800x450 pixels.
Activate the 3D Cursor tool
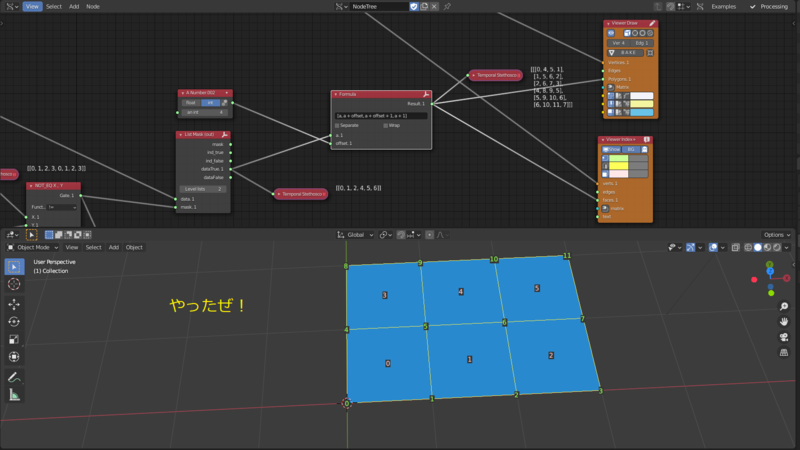[14, 284]
